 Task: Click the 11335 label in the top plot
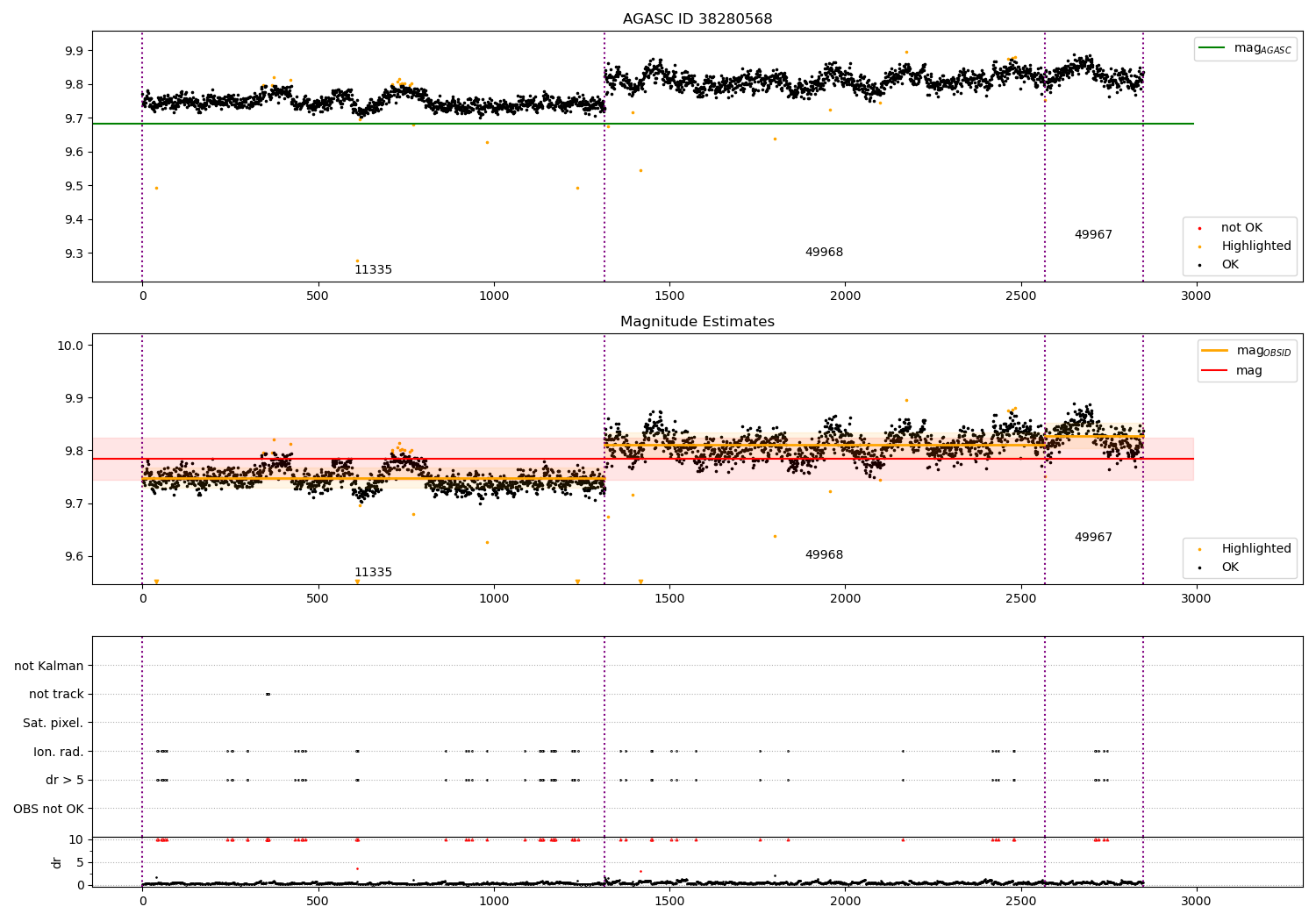pos(373,269)
